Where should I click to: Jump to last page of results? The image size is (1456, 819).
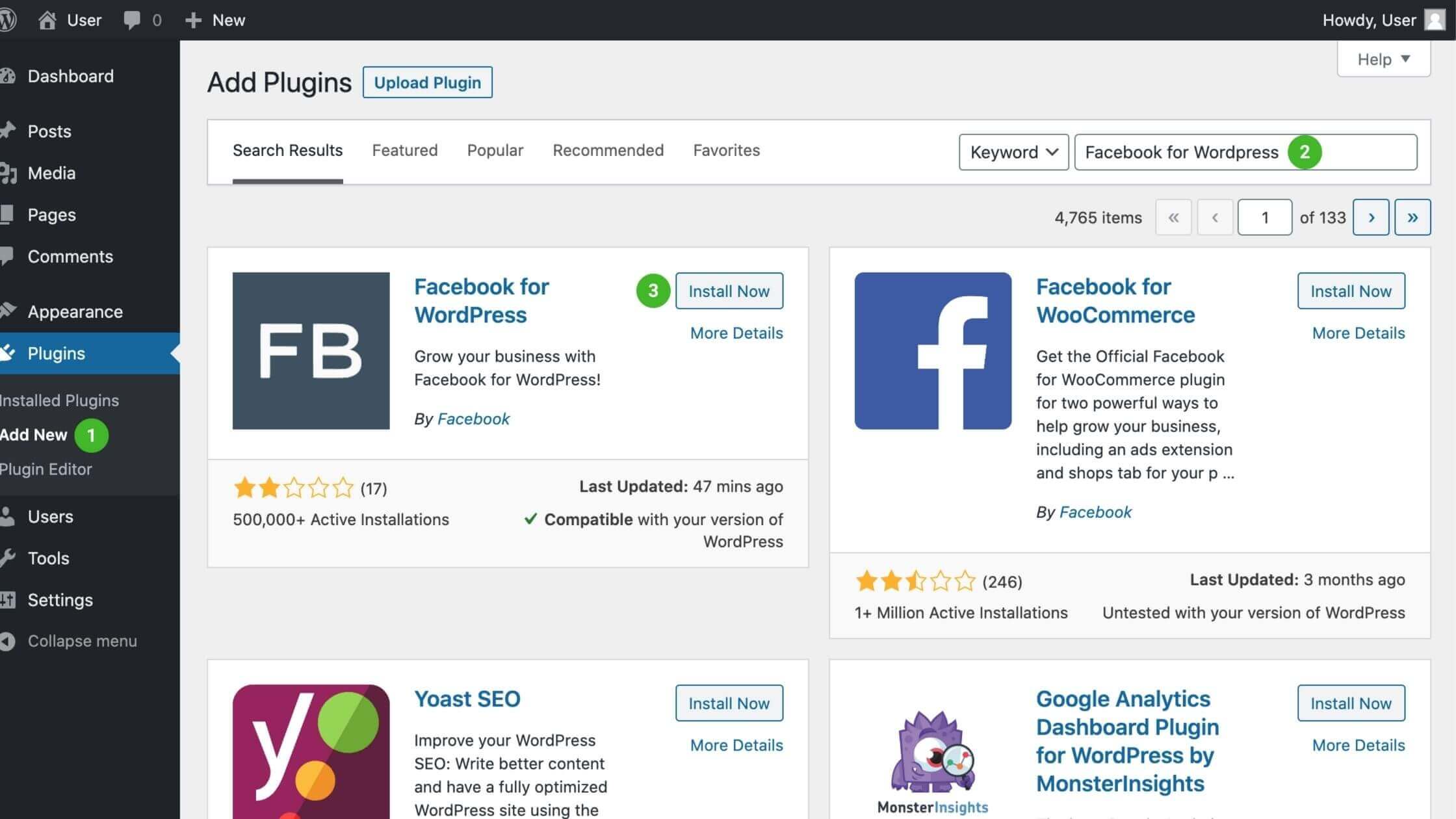click(x=1412, y=217)
